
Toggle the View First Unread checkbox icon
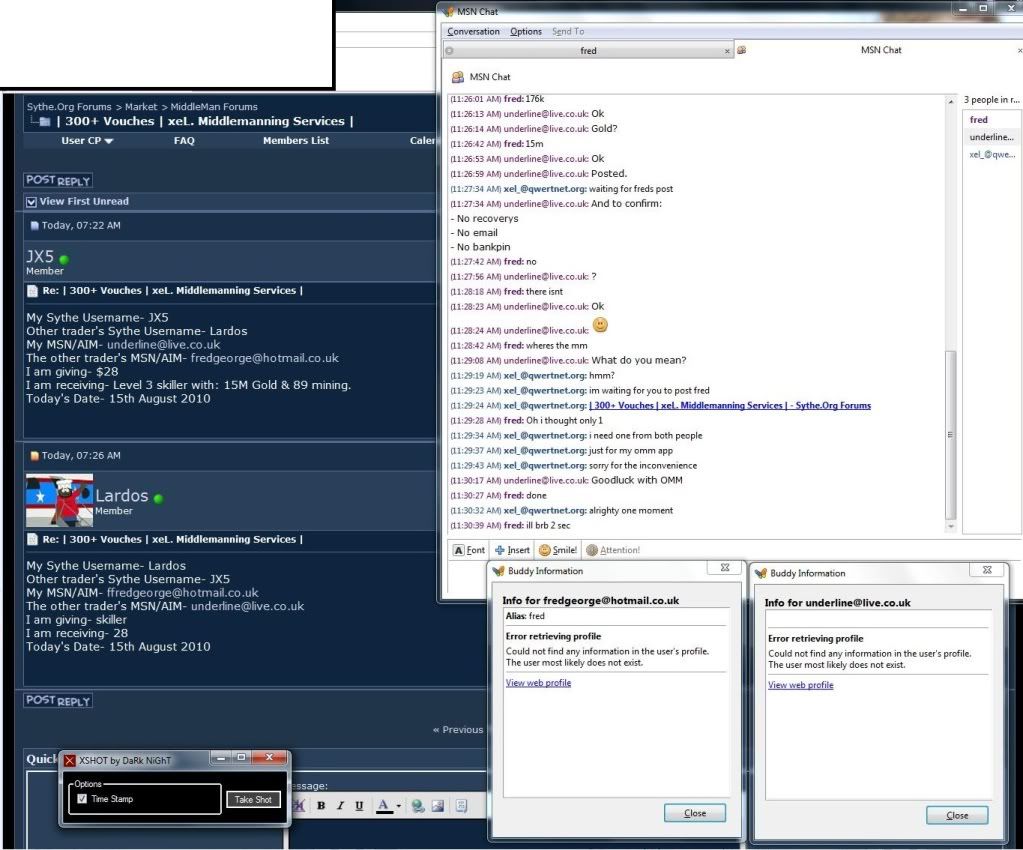(31, 202)
